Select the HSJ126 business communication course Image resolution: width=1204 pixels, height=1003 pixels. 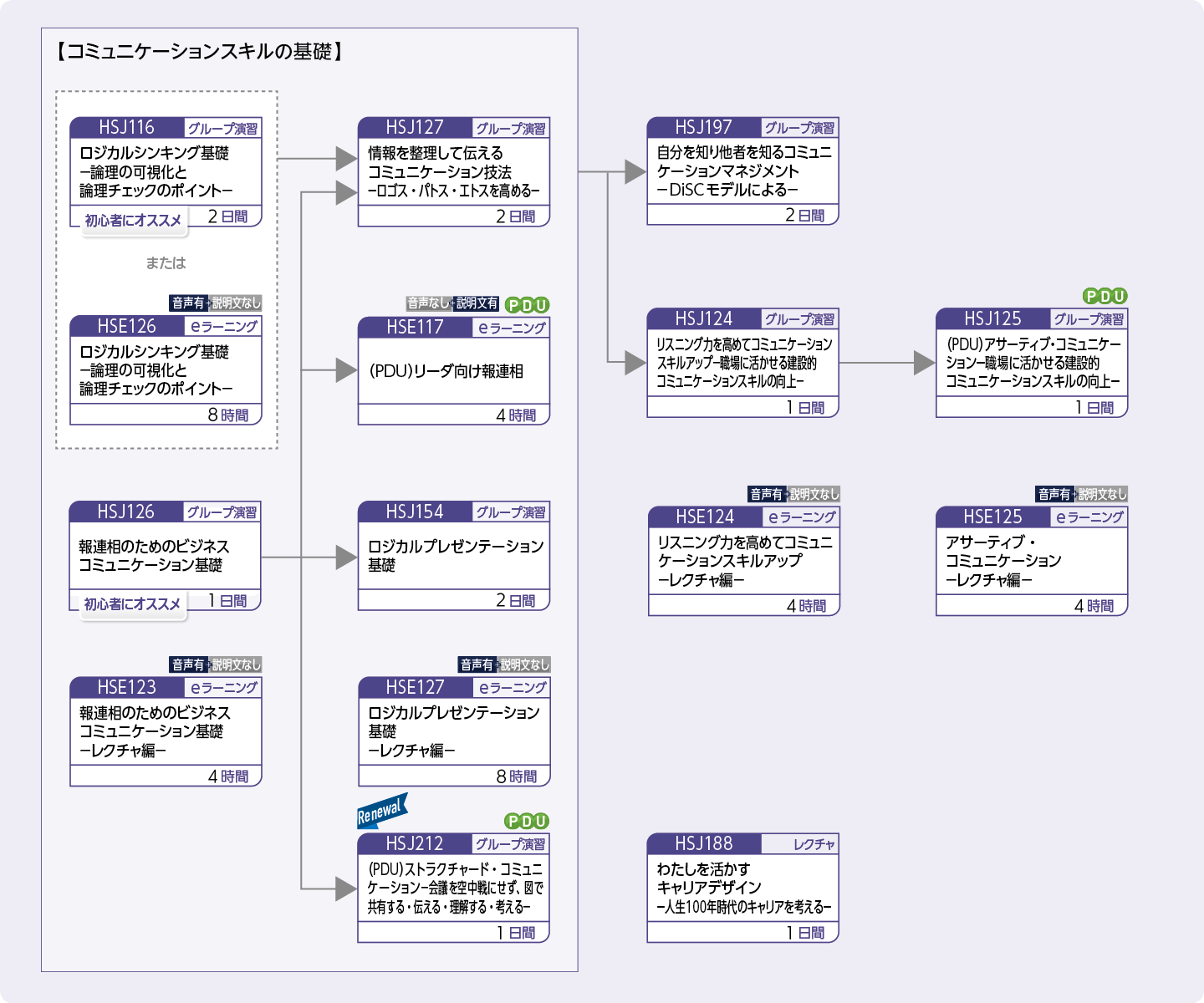click(165, 556)
